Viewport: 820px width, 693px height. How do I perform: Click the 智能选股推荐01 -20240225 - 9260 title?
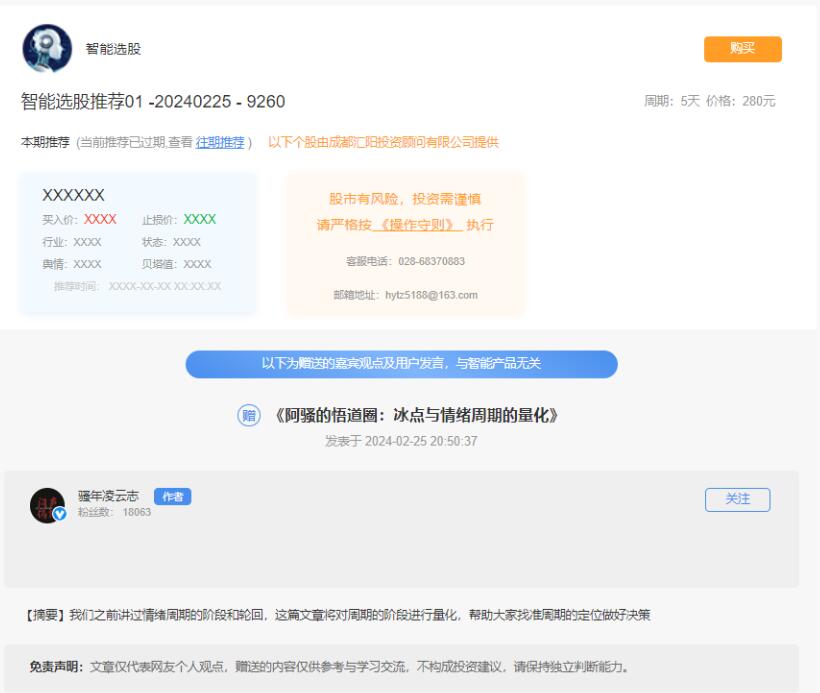(x=153, y=102)
